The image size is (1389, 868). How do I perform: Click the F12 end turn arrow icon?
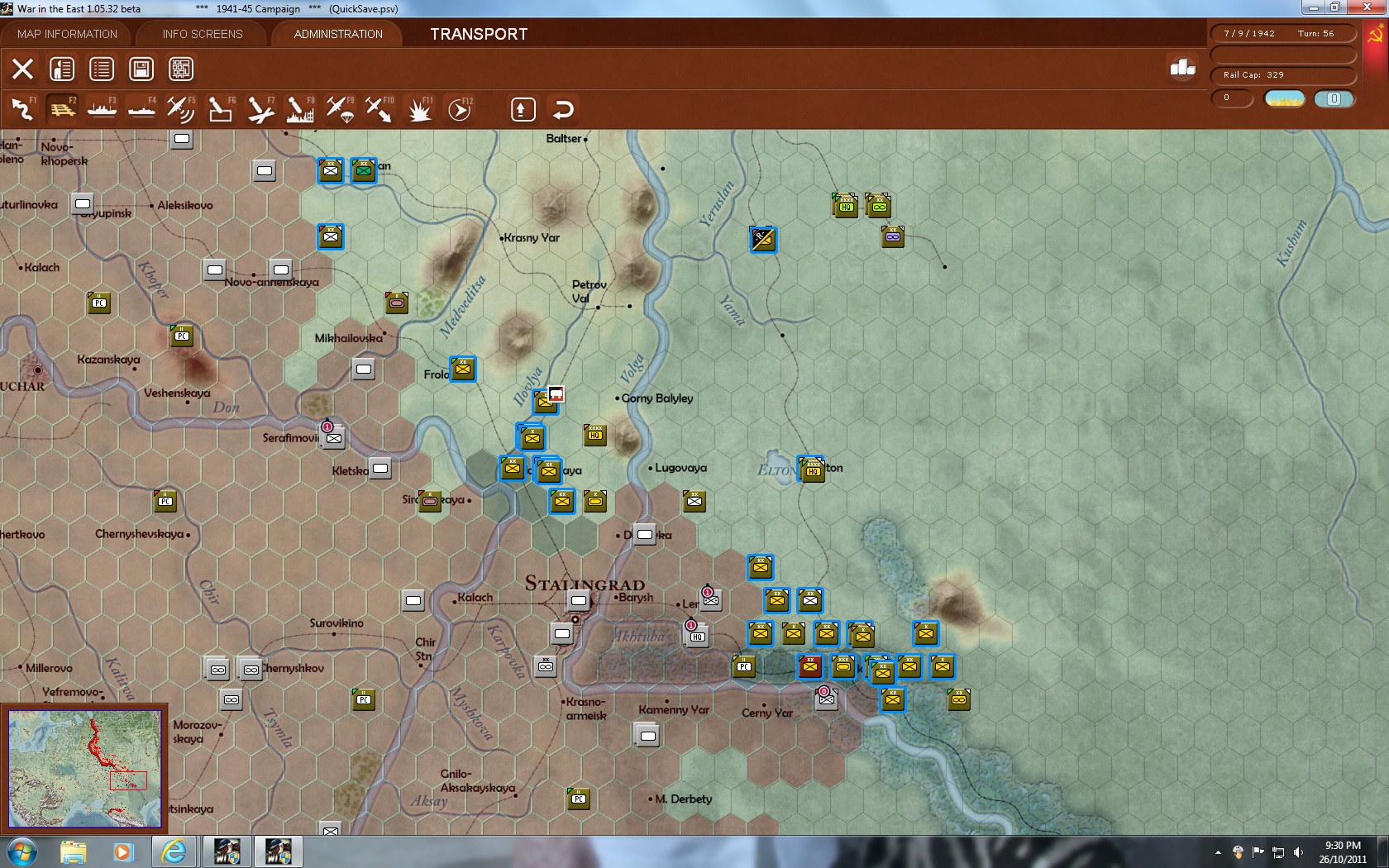(x=460, y=109)
